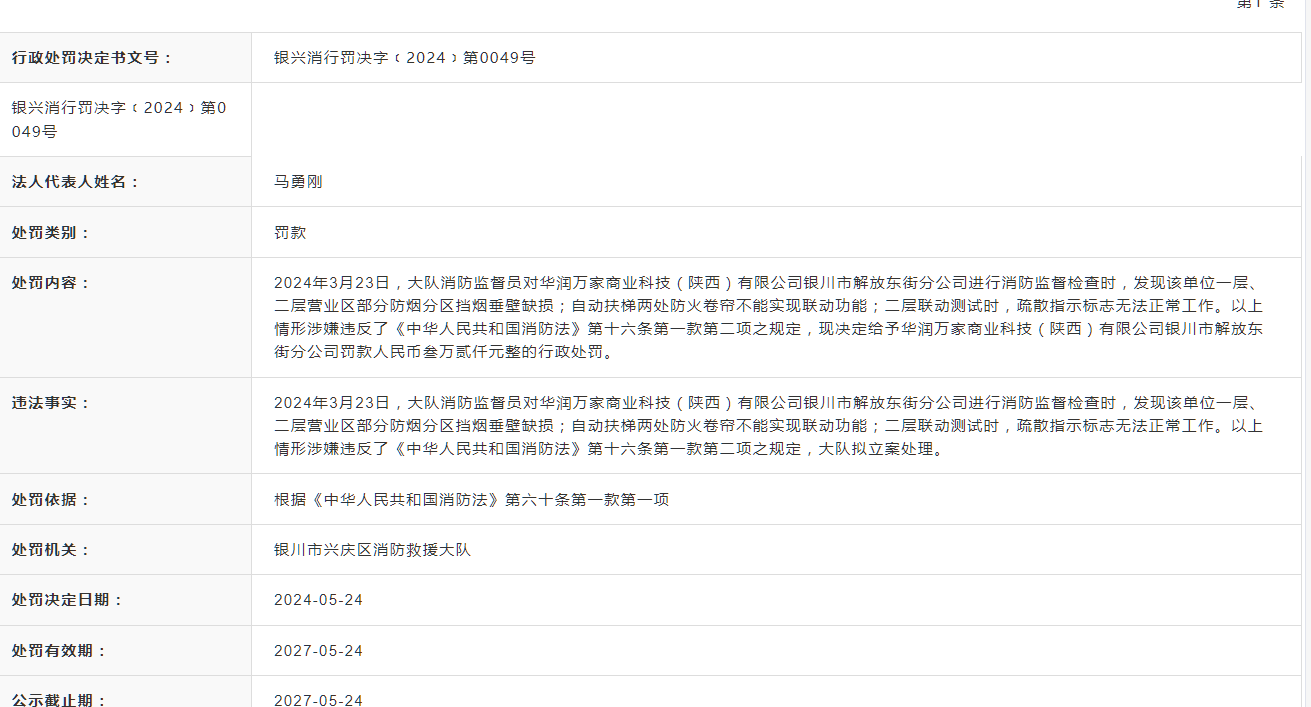Screen dimensions: 1311x707
Task: Click the 公示截止期 date 2027-05-24
Action: coord(318,700)
